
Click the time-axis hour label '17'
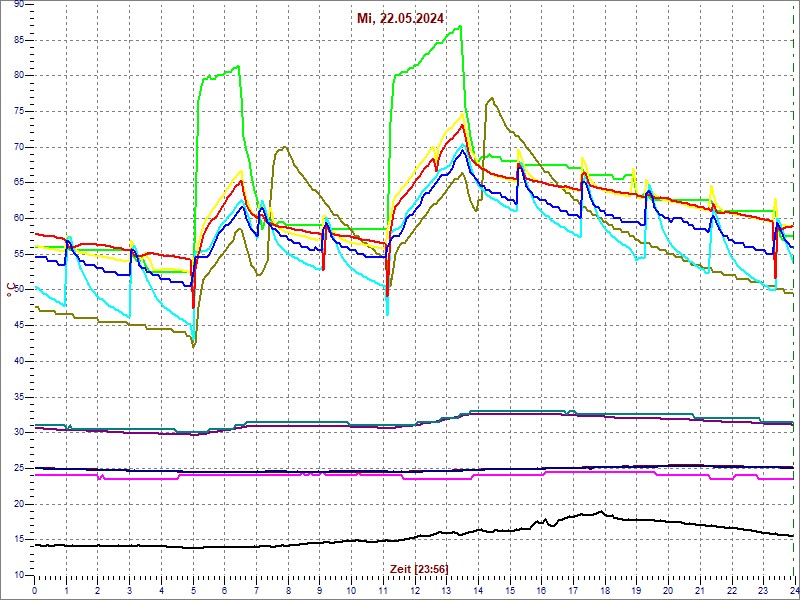[572, 590]
